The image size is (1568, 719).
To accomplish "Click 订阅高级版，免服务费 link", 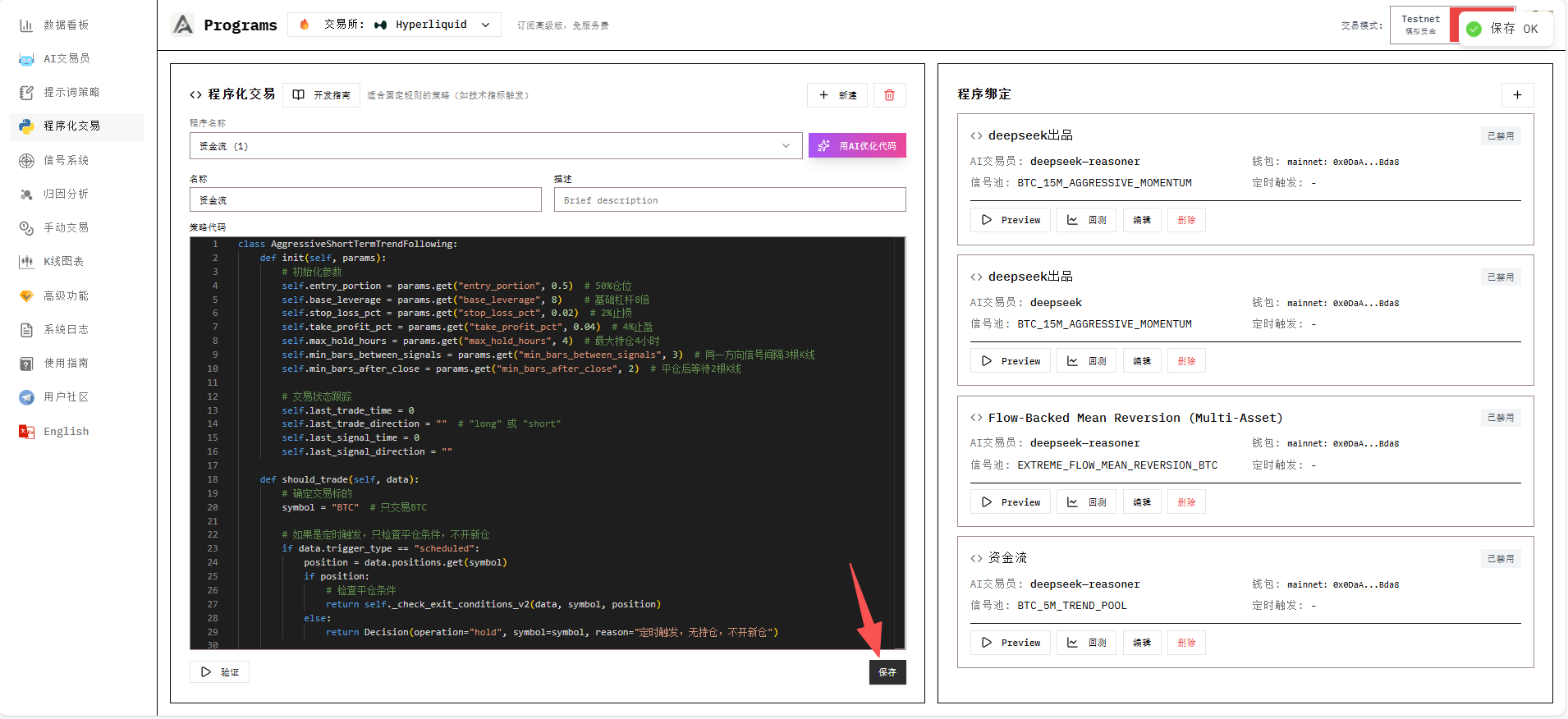I will (562, 25).
